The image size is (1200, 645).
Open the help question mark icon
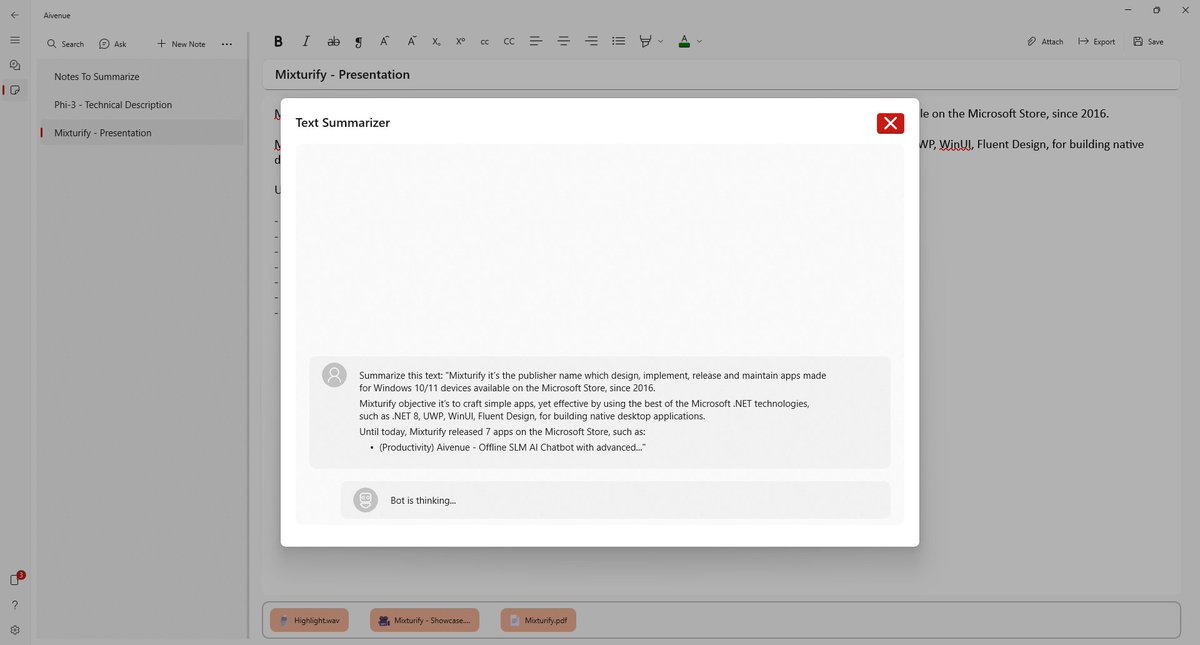tap(15, 605)
